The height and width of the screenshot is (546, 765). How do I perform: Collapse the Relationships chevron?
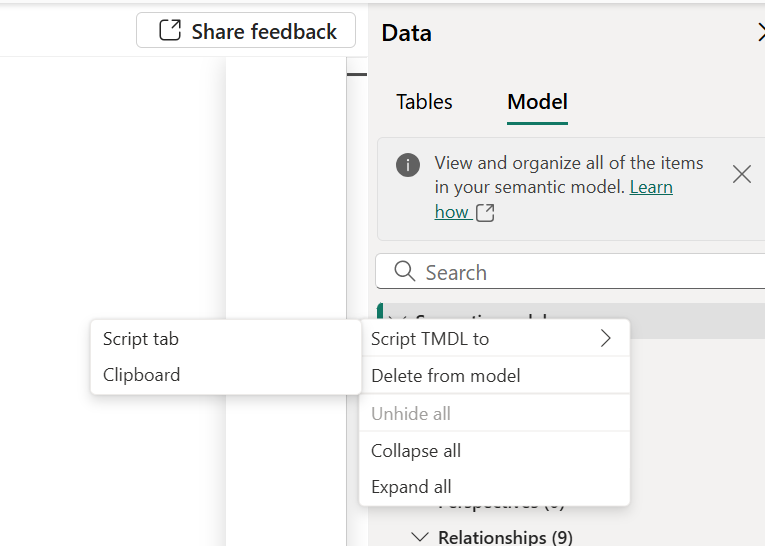coord(421,538)
